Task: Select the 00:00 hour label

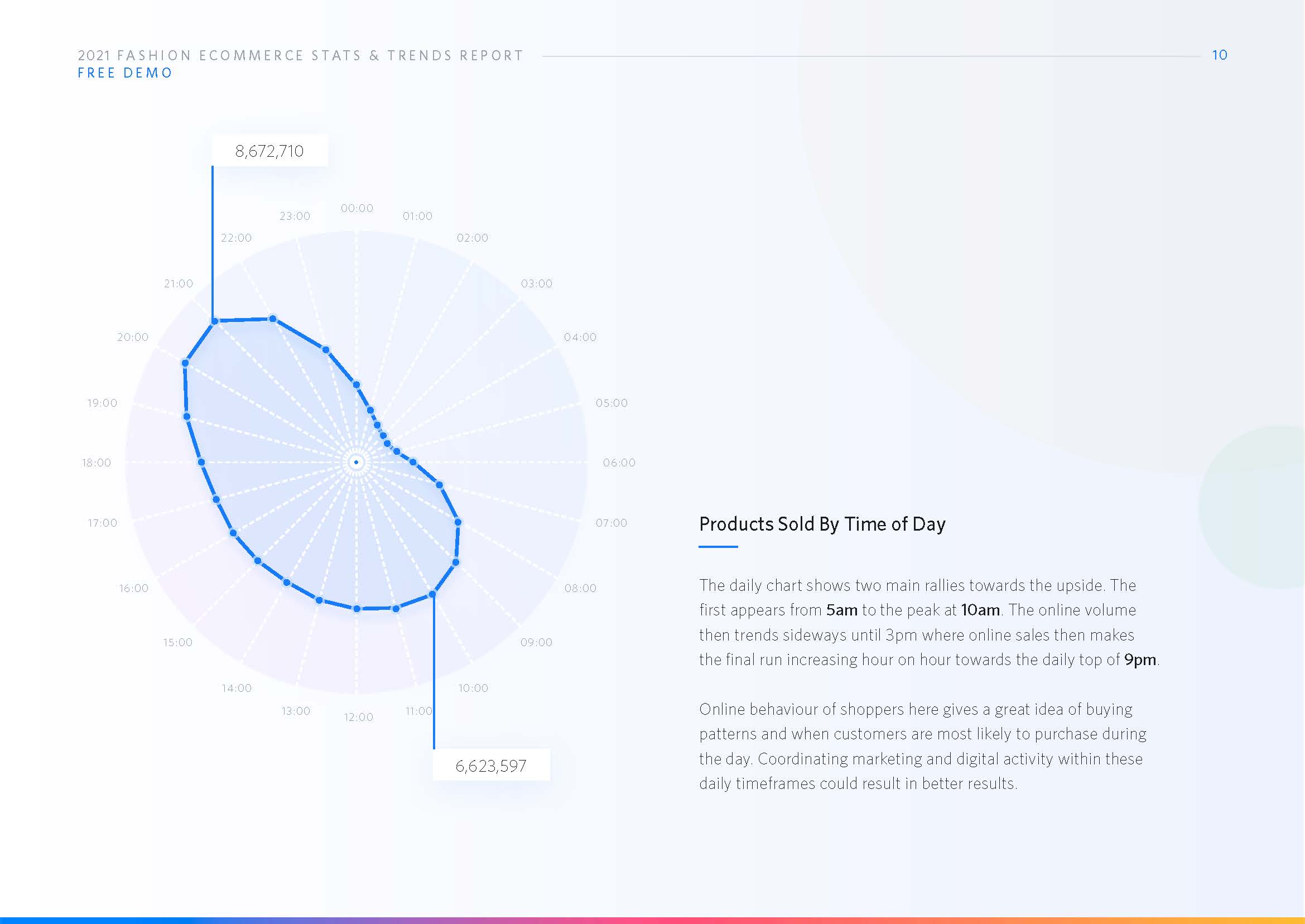Action: point(357,208)
